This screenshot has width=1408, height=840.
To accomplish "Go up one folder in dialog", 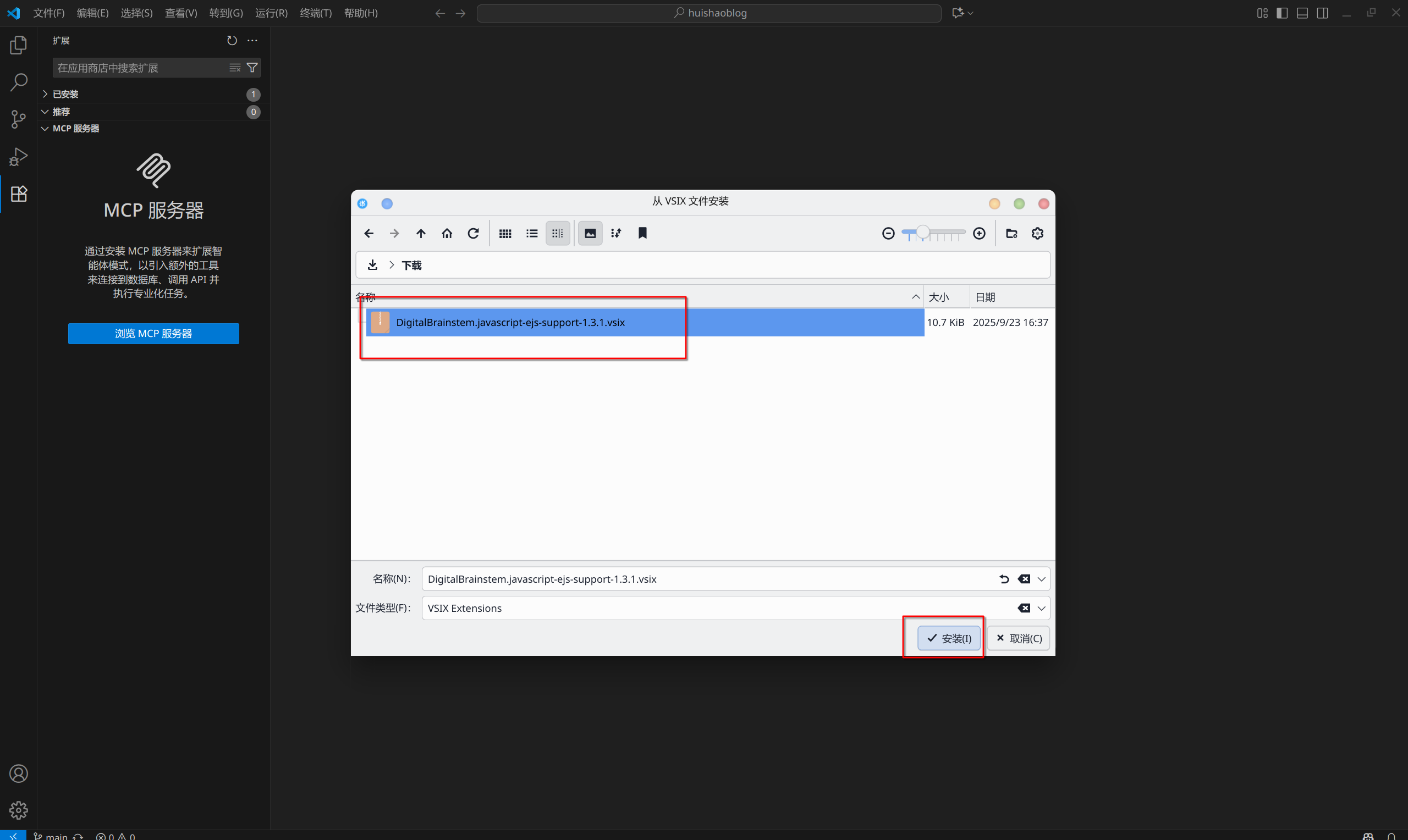I will point(421,233).
